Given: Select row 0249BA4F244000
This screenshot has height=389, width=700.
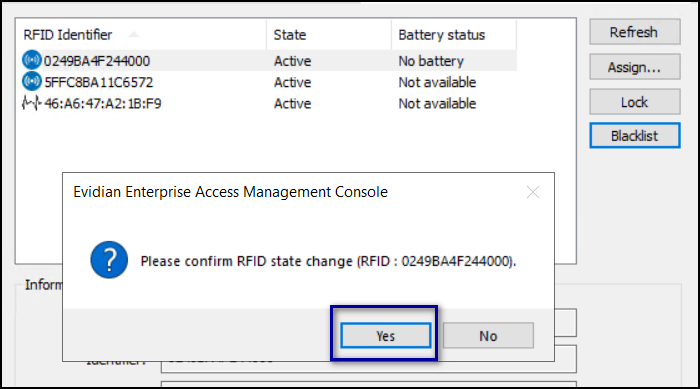Looking at the screenshot, I should (269, 60).
